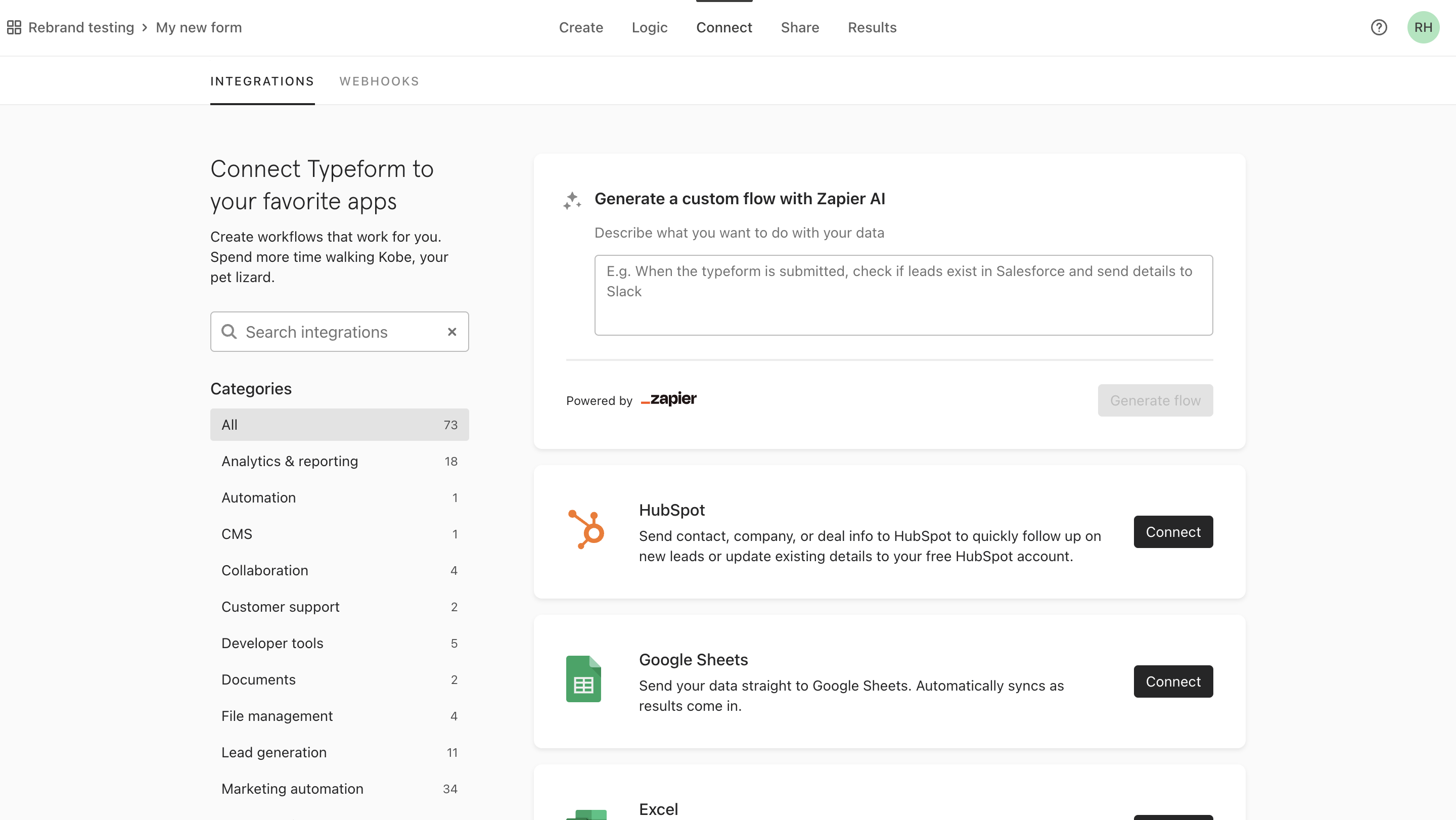Select the All category
Viewport: 1456px width, 820px height.
click(340, 425)
